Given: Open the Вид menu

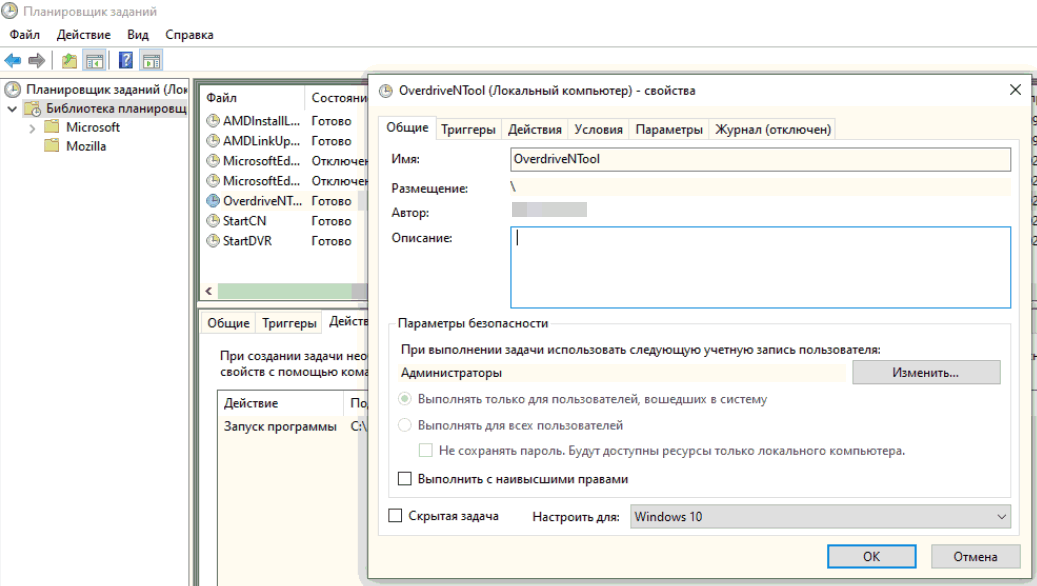Looking at the screenshot, I should [x=138, y=34].
